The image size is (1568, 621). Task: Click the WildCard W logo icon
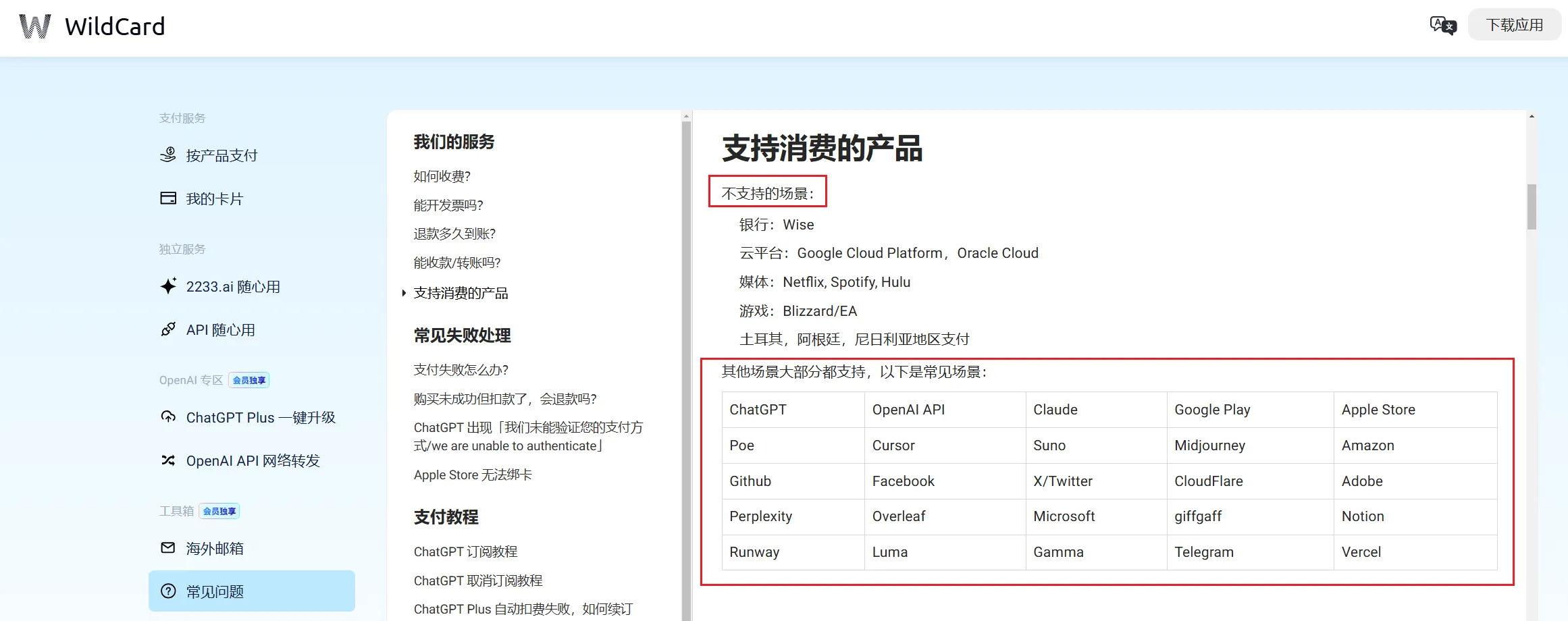(x=34, y=26)
